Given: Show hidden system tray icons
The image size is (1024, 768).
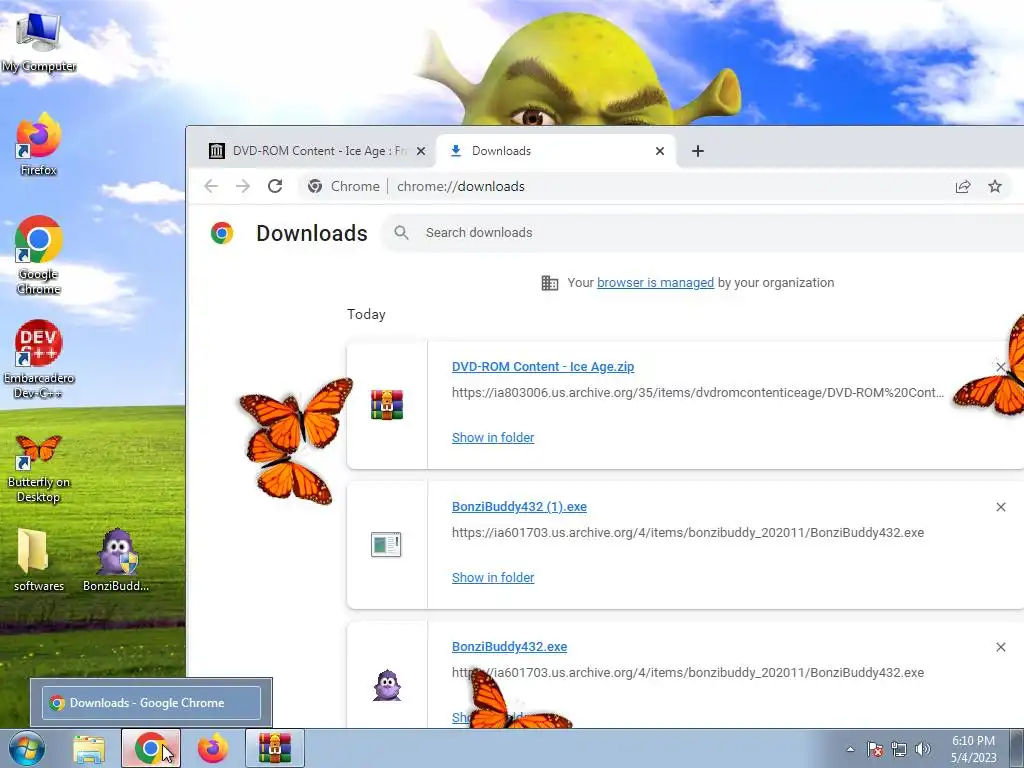Looking at the screenshot, I should pyautogui.click(x=850, y=749).
